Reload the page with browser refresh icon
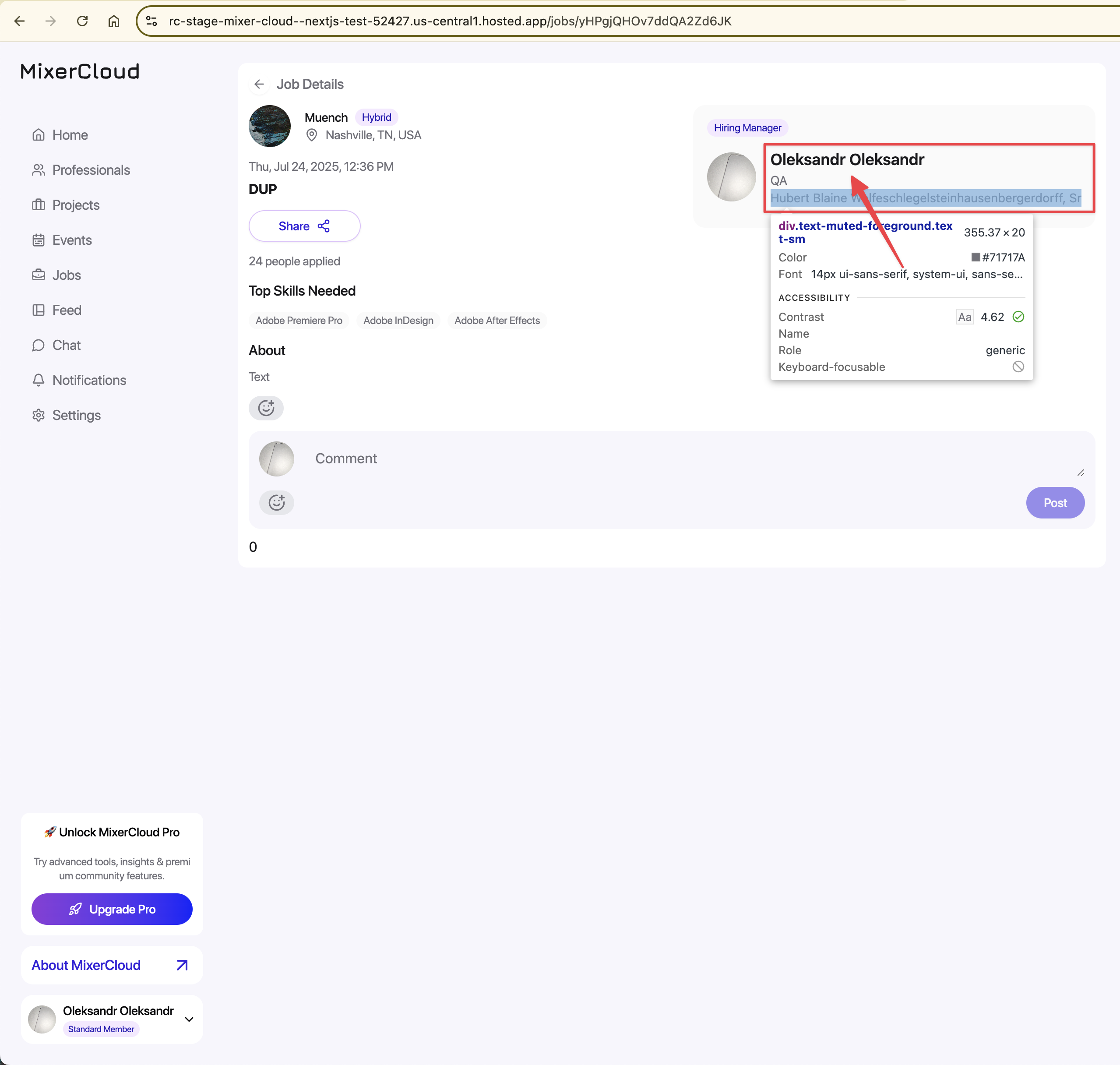This screenshot has height=1065, width=1120. 82,21
